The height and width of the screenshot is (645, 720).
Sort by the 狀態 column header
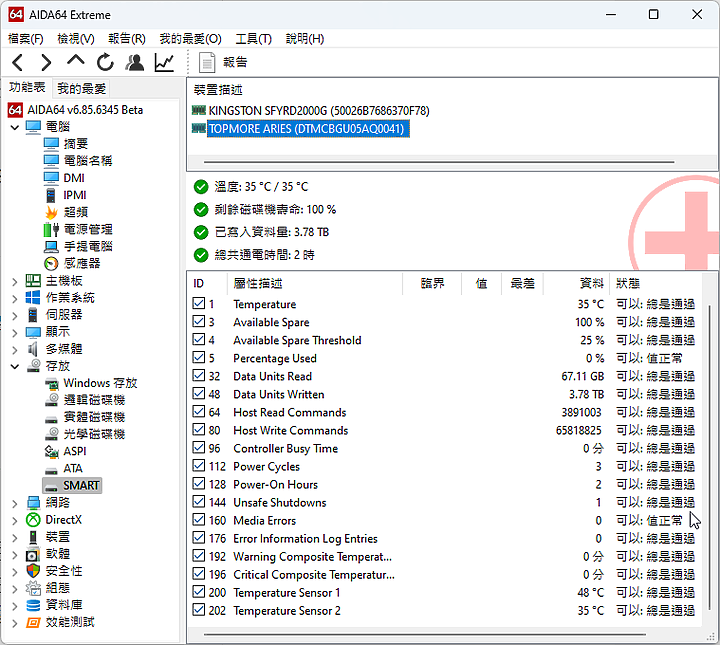point(655,283)
